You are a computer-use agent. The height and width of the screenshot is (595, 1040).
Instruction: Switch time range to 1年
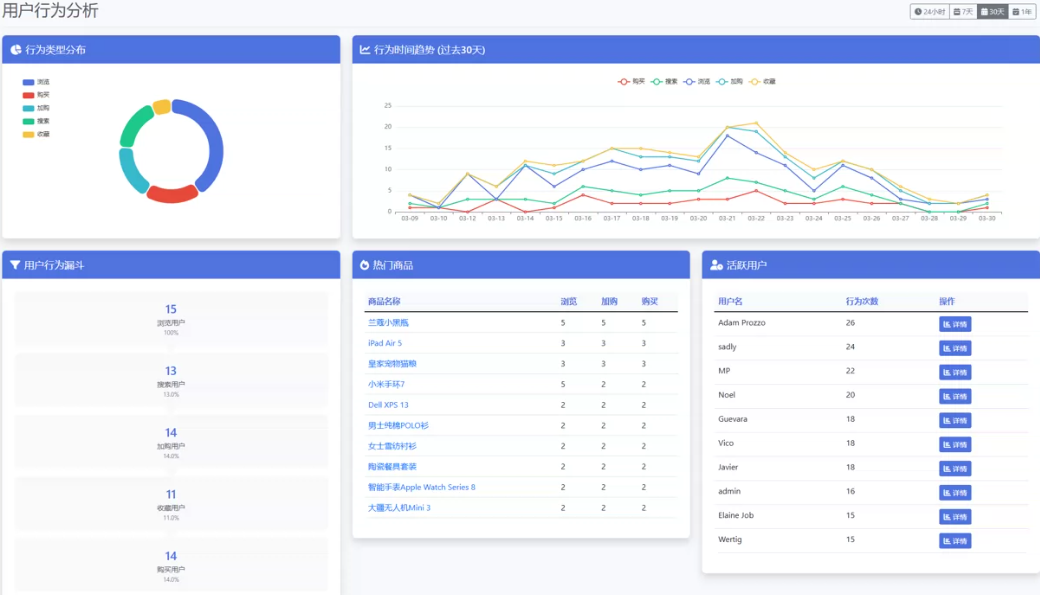pos(1021,11)
